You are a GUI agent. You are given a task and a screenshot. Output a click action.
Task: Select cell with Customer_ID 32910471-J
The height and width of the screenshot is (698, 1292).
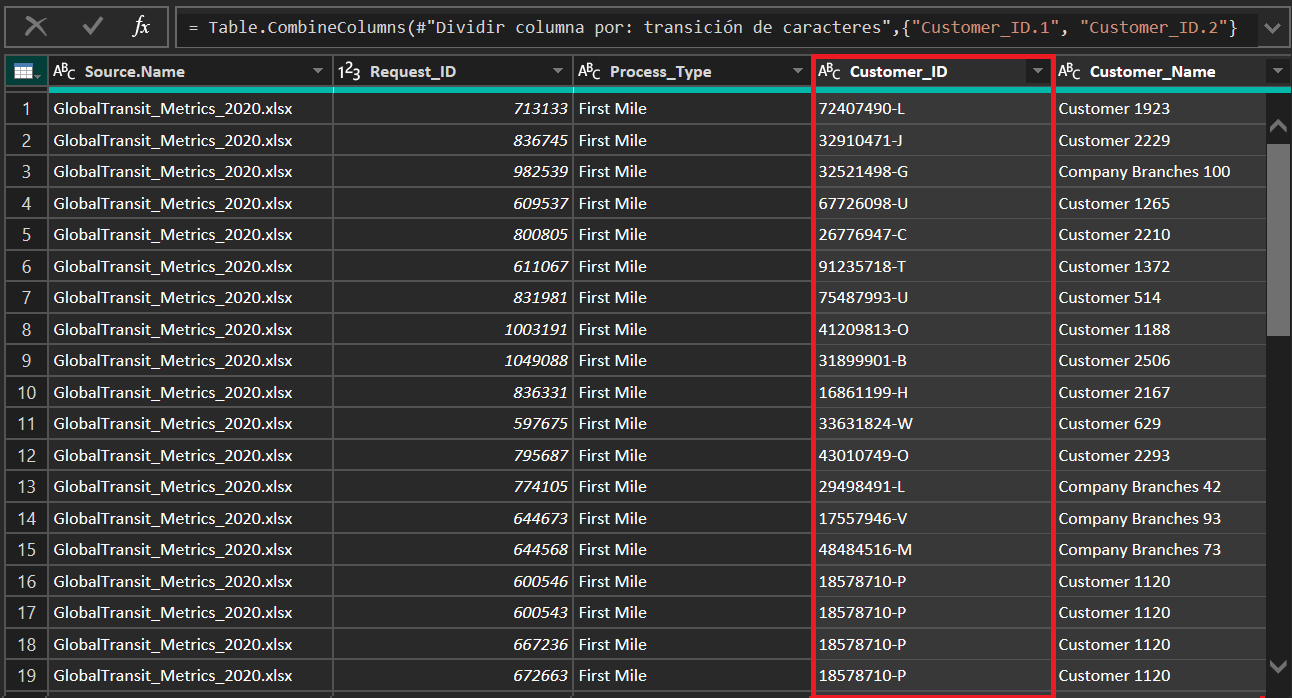[933, 140]
